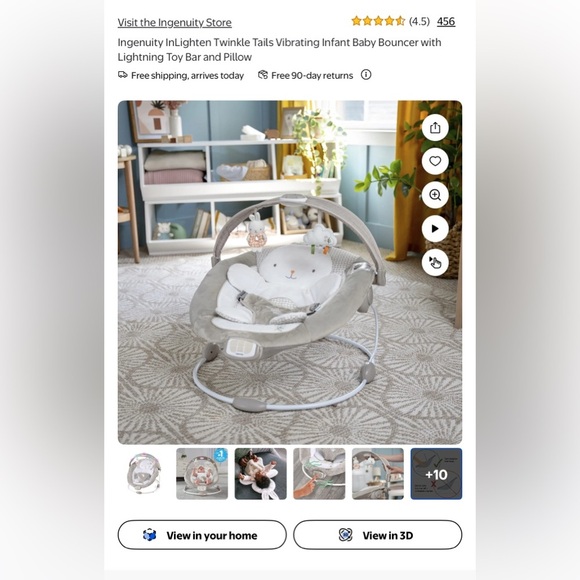Click the View in 3D button
This screenshot has height=580, width=580.
coord(378,535)
